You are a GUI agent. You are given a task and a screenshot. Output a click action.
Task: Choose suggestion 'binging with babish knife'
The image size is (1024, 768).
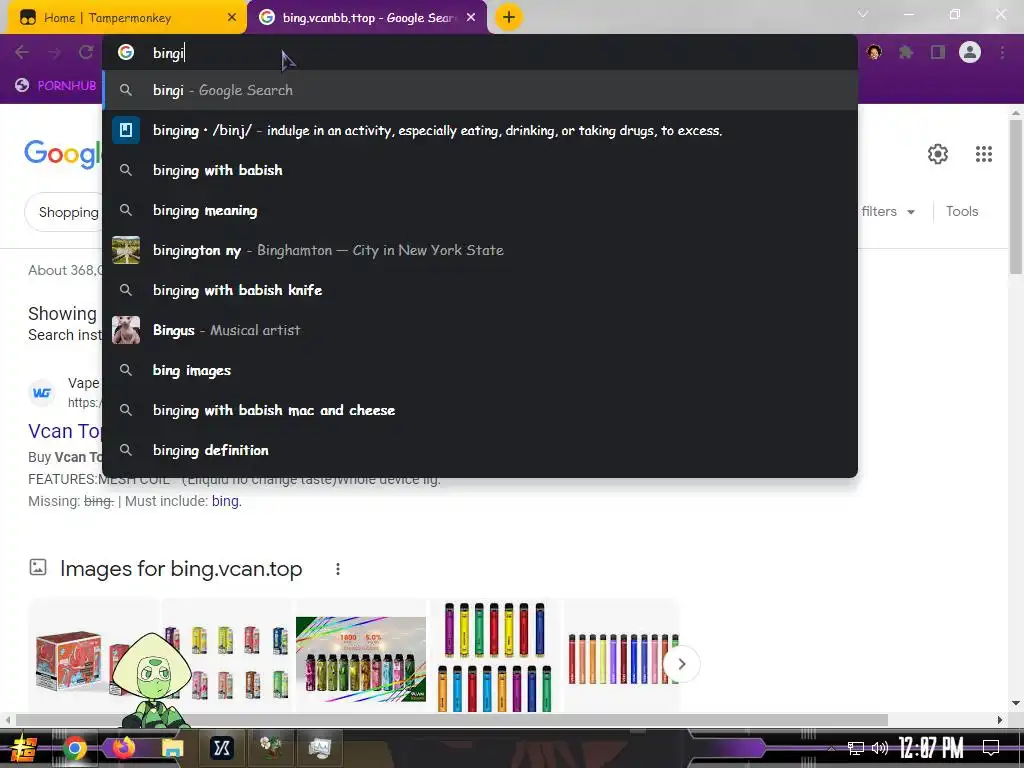tap(480, 290)
